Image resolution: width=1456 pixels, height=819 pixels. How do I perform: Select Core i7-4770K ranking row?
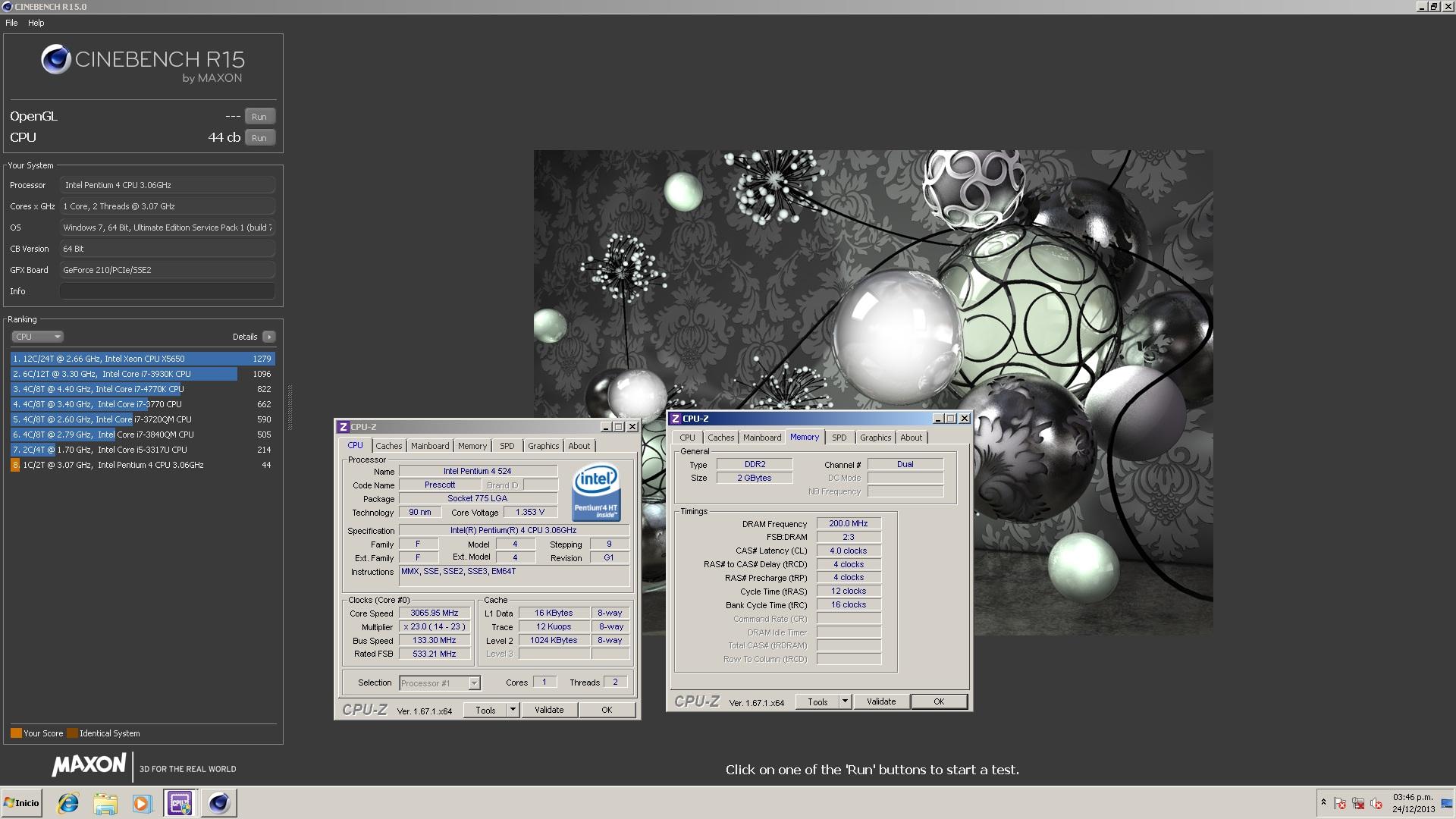click(x=143, y=389)
